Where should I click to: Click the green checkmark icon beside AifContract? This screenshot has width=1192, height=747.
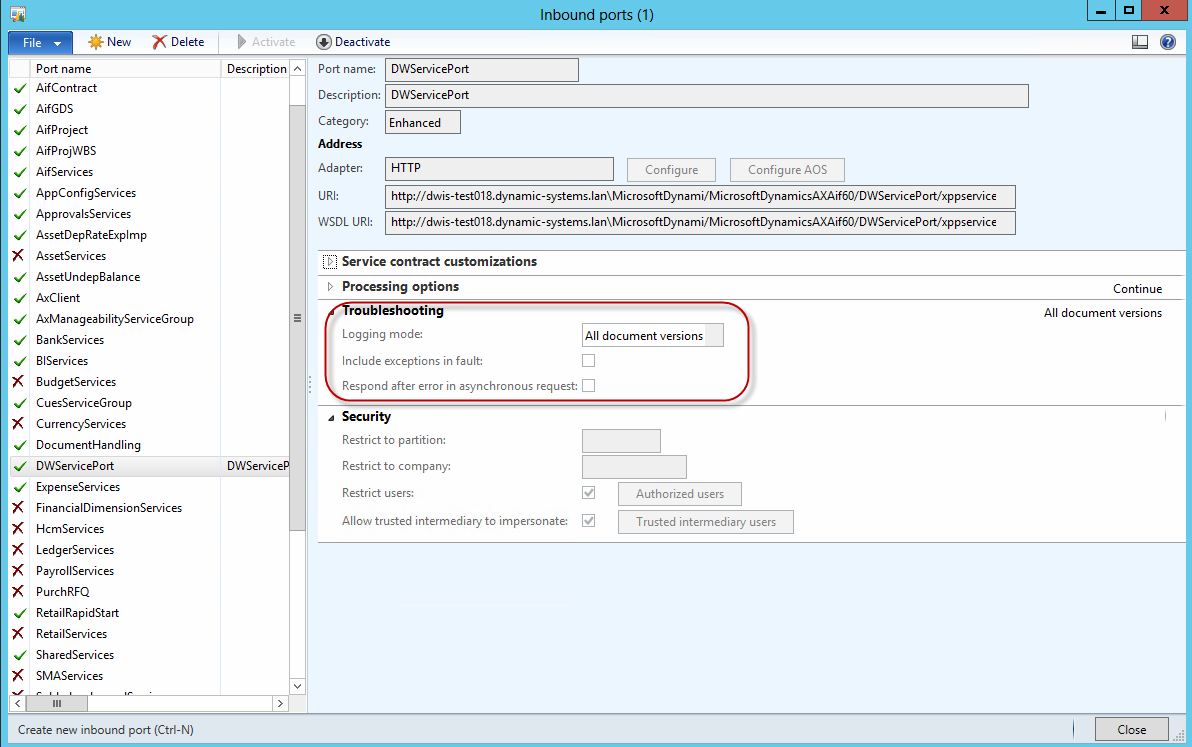[19, 88]
